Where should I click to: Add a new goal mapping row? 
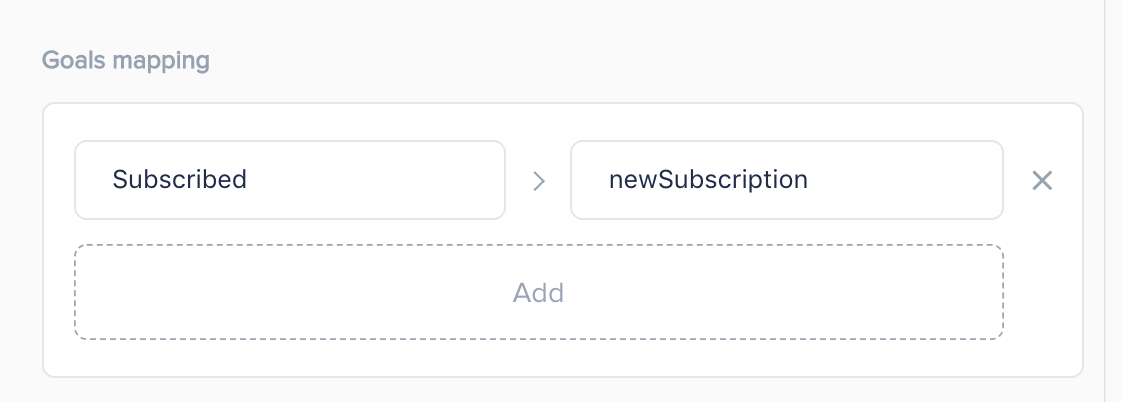[x=538, y=292]
